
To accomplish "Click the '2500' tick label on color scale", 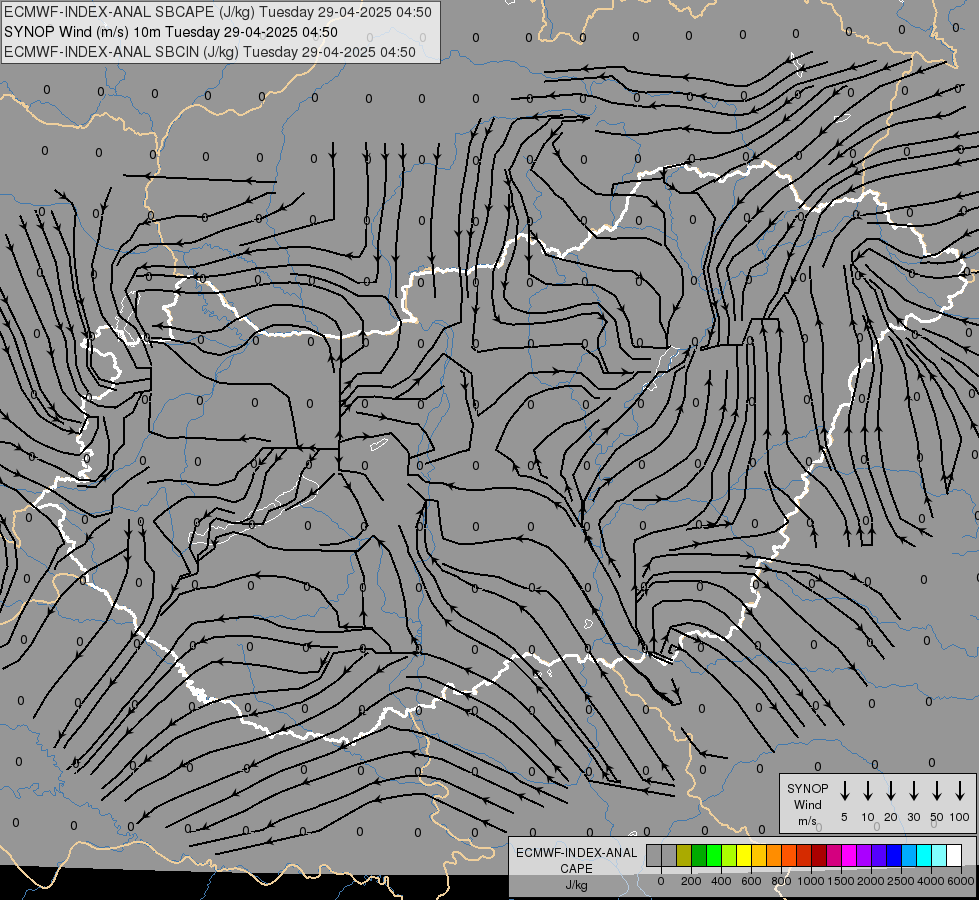I will 900,881.
